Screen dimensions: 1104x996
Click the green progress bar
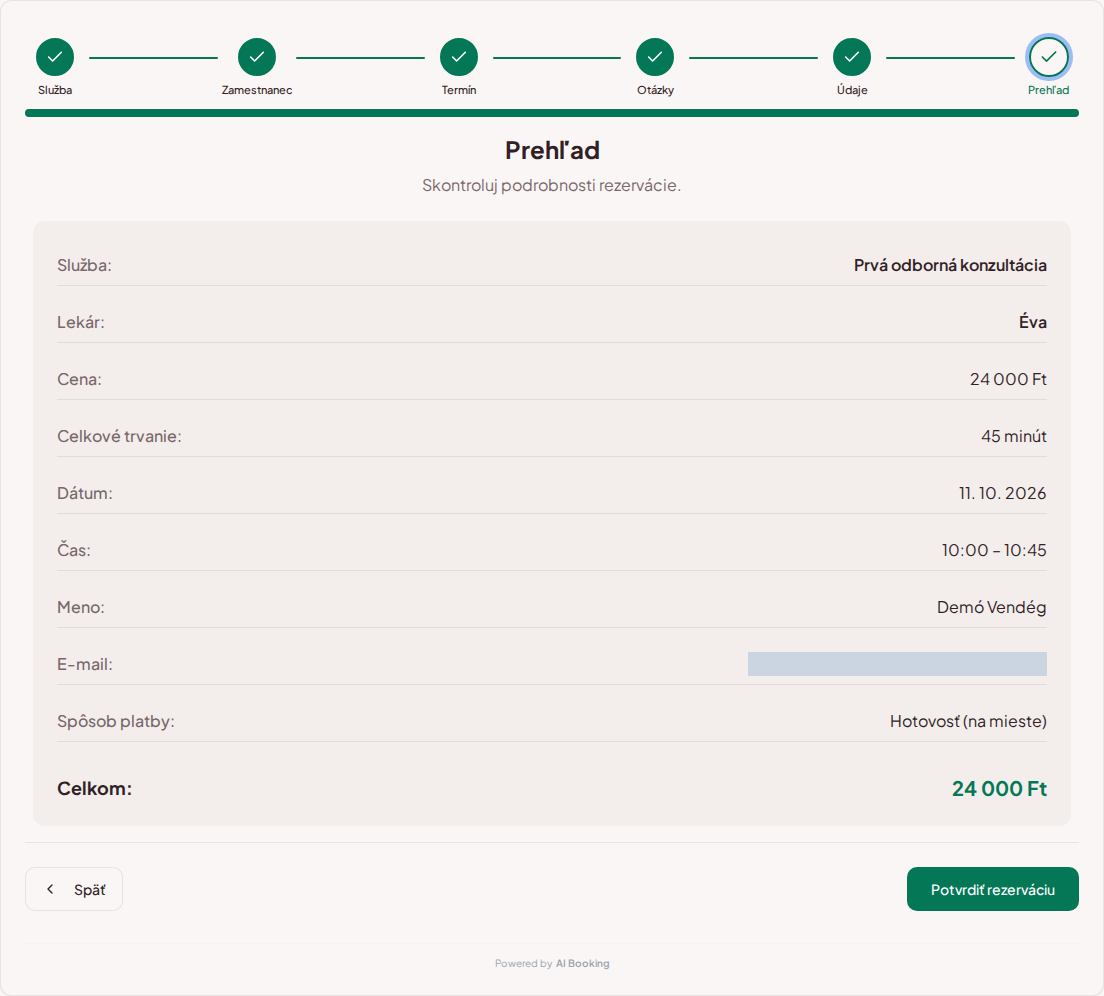(x=552, y=113)
